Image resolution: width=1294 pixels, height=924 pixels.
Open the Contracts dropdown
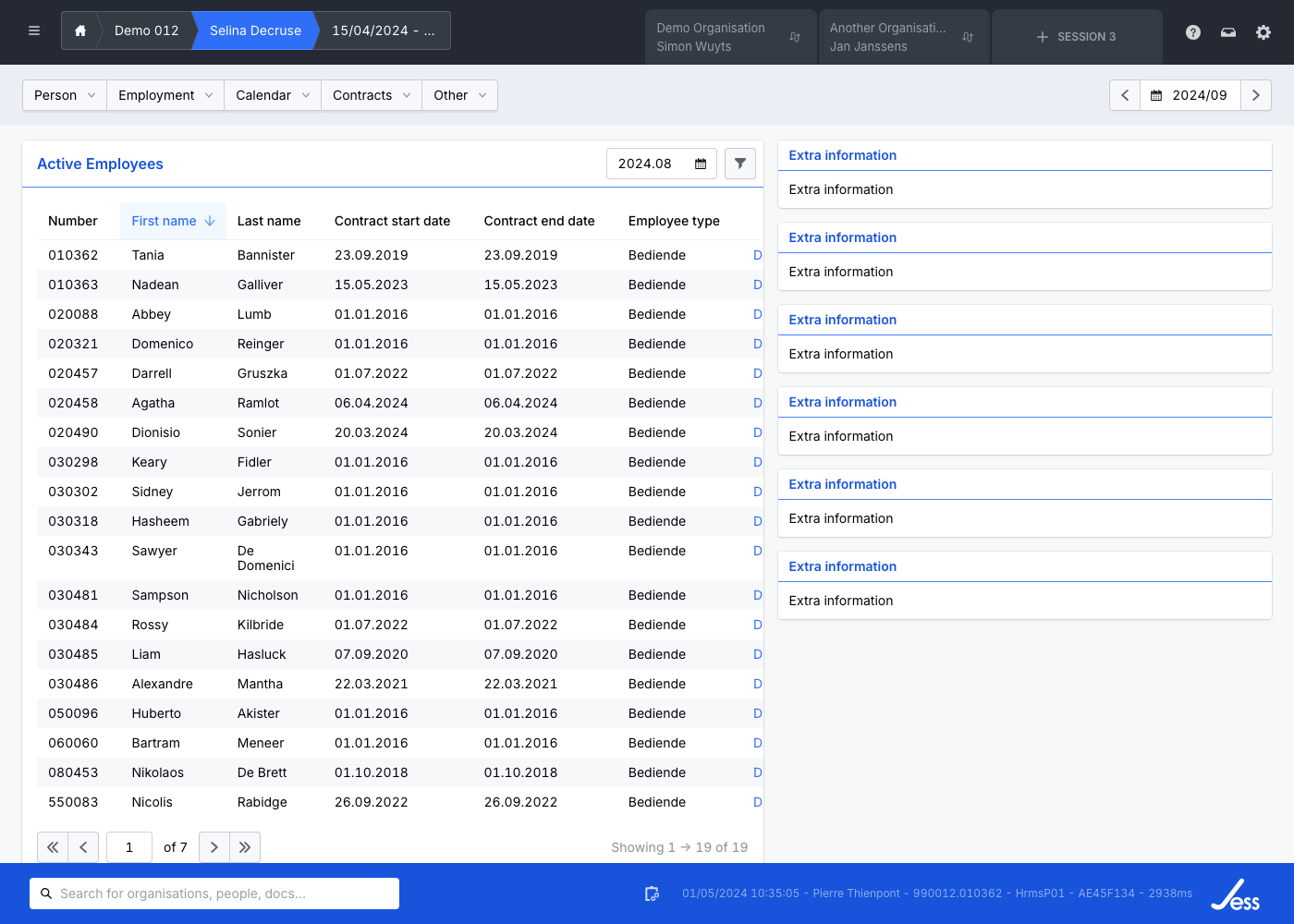(371, 95)
